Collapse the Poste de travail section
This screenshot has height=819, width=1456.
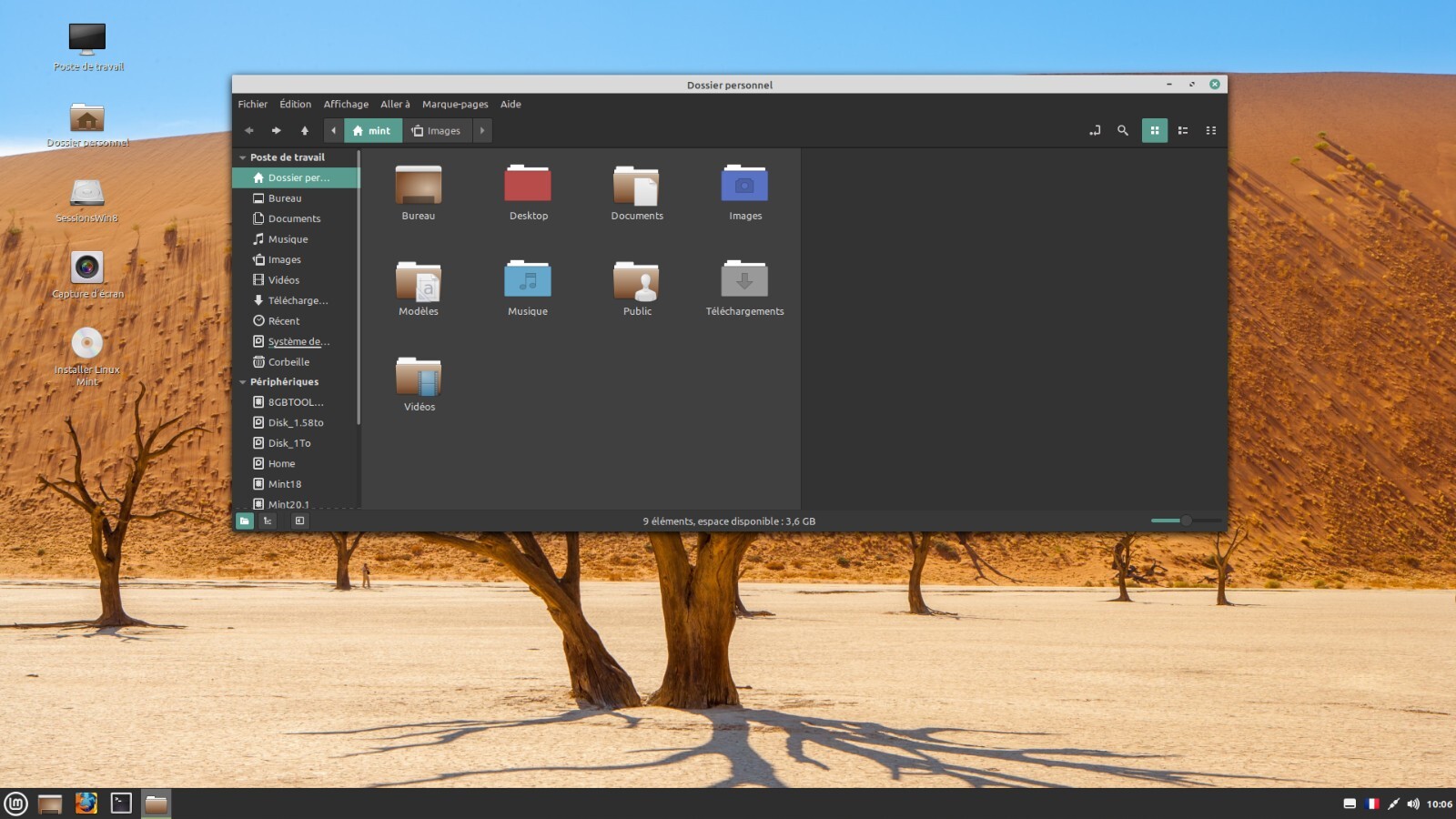click(243, 157)
